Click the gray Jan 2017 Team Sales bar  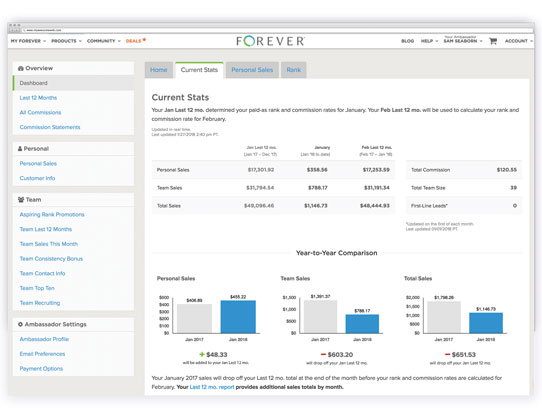[320, 317]
